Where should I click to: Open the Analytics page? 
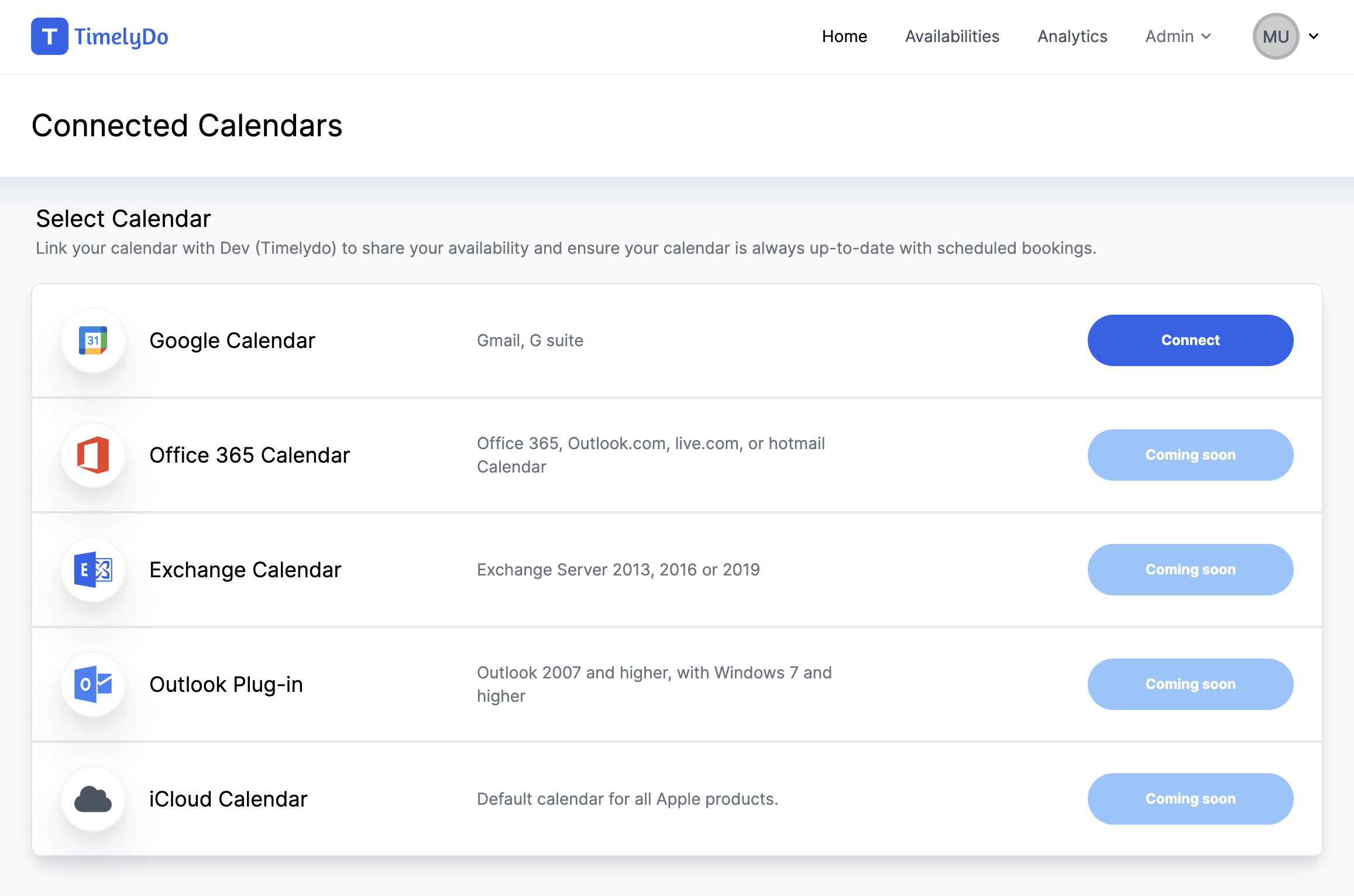click(x=1072, y=36)
